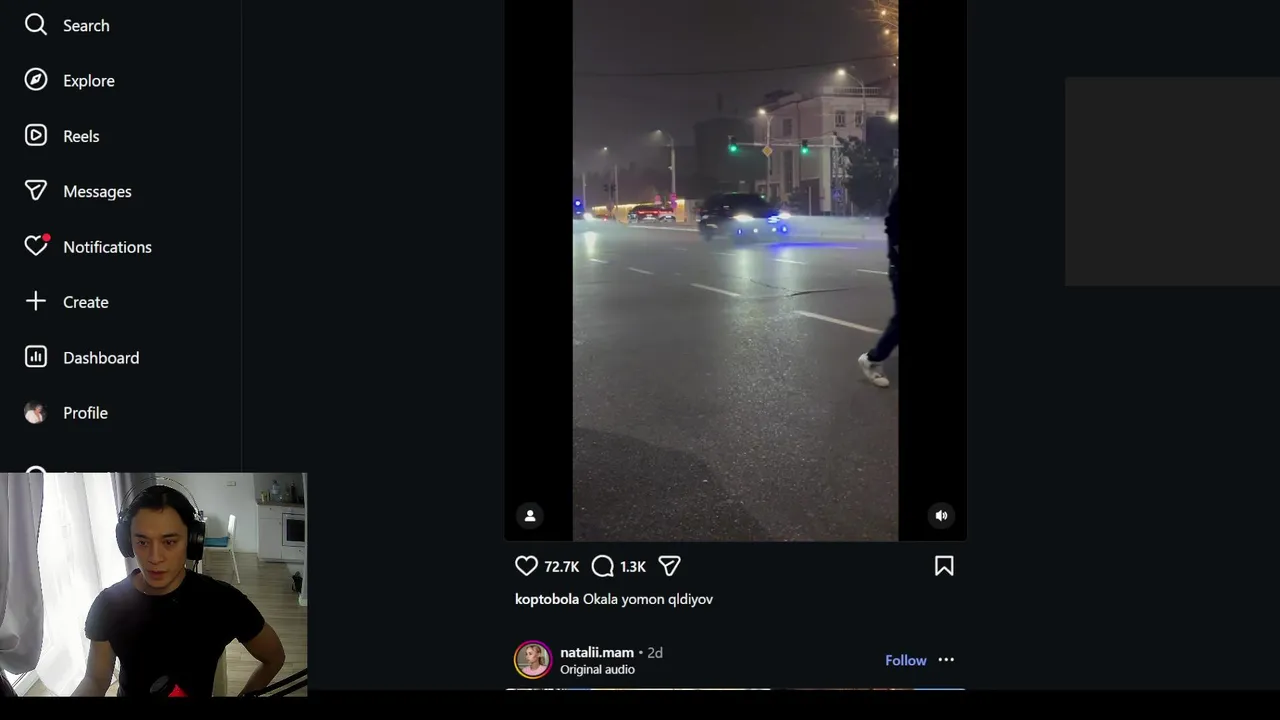The width and height of the screenshot is (1280, 720).
Task: Open natalii.mam profile picture
Action: tap(533, 660)
